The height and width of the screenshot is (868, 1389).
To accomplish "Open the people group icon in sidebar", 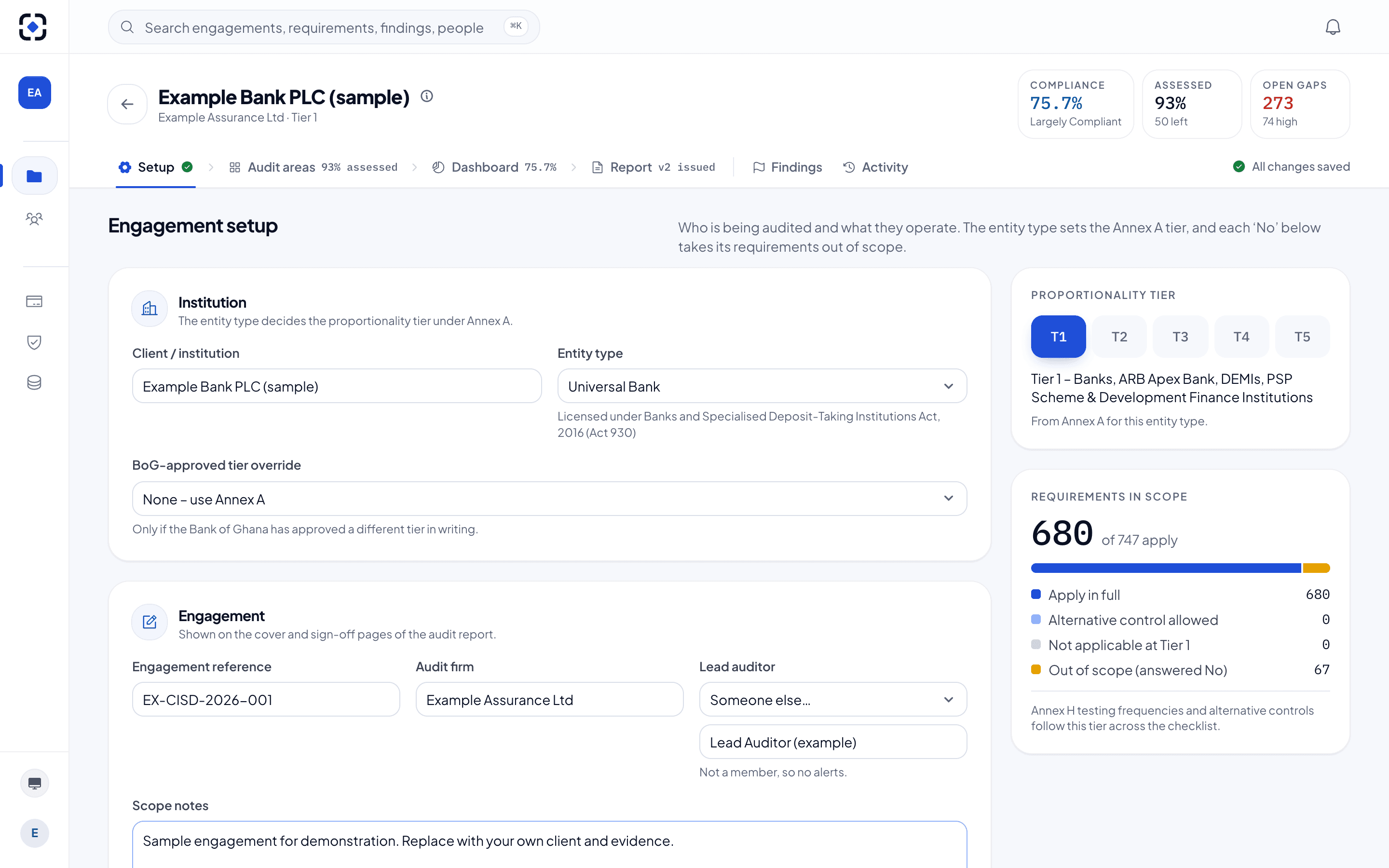I will (x=34, y=219).
